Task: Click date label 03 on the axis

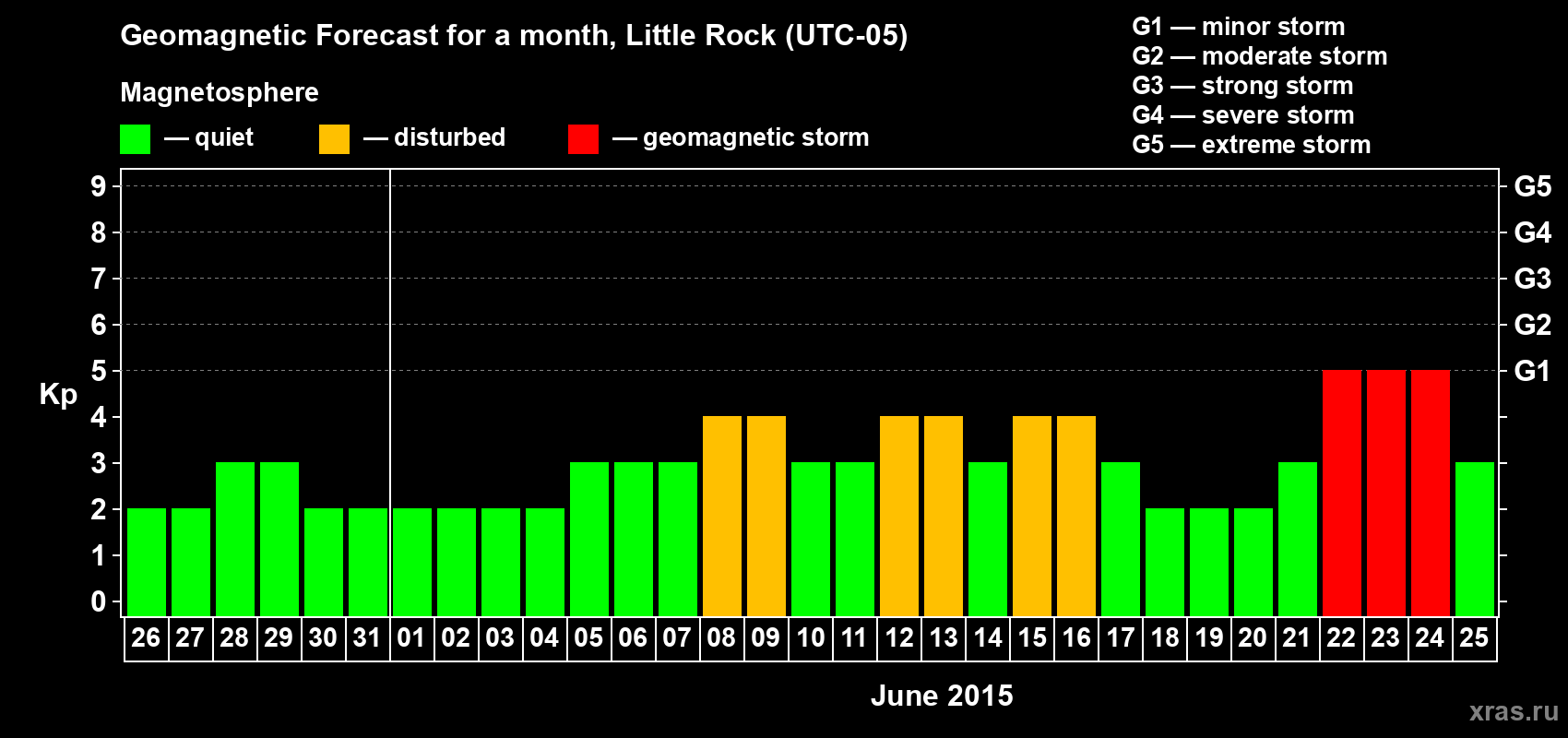Action: tap(500, 638)
